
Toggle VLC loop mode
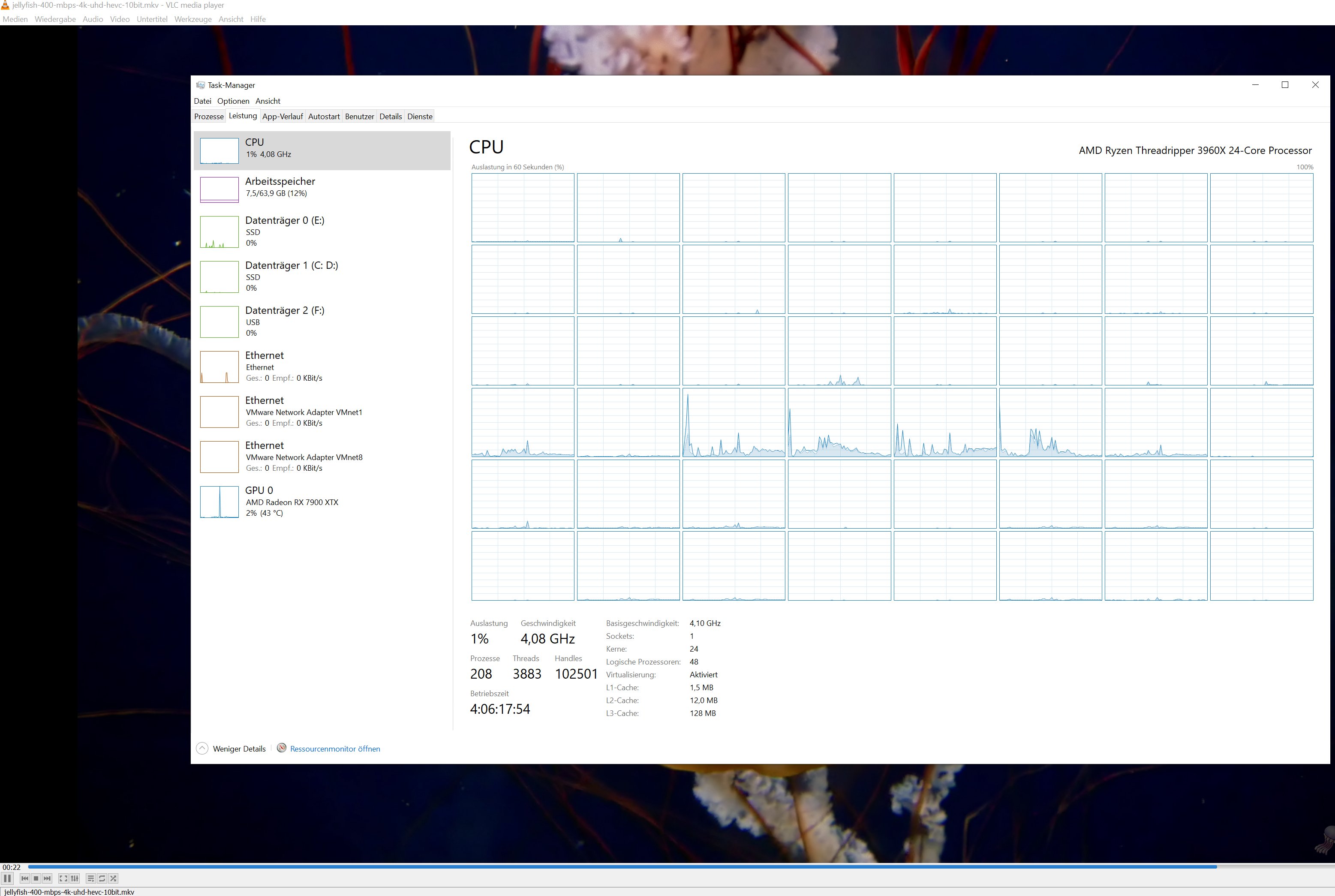102,878
